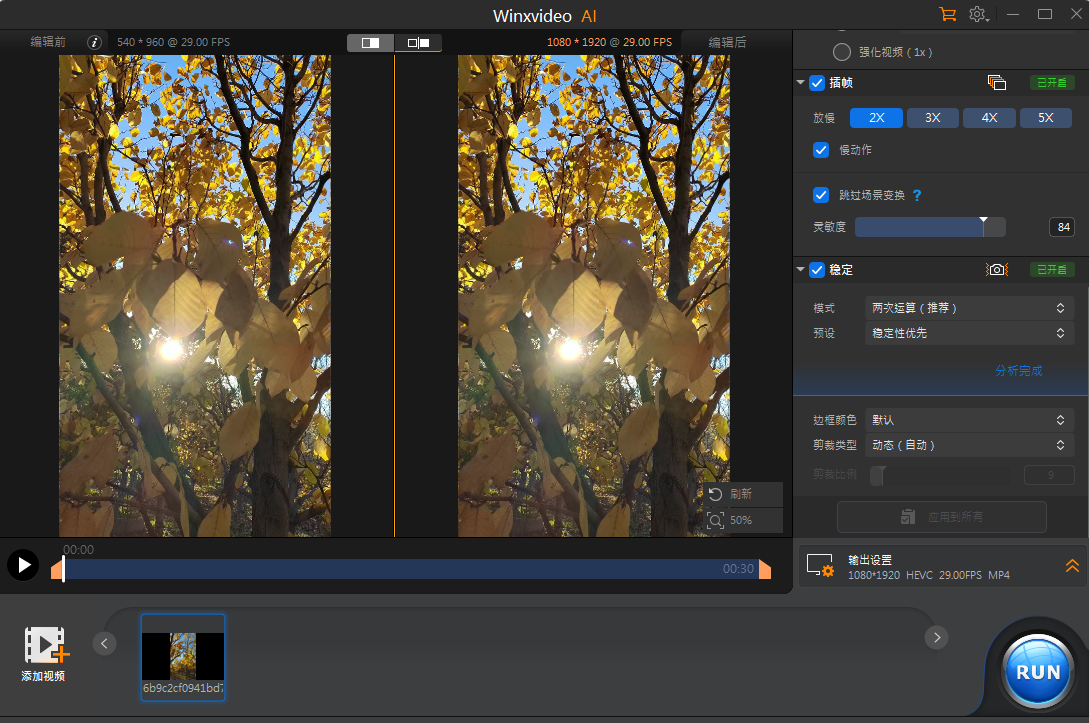
Task: Adjust the 灵敏度 sensitivity slider
Action: (983, 227)
